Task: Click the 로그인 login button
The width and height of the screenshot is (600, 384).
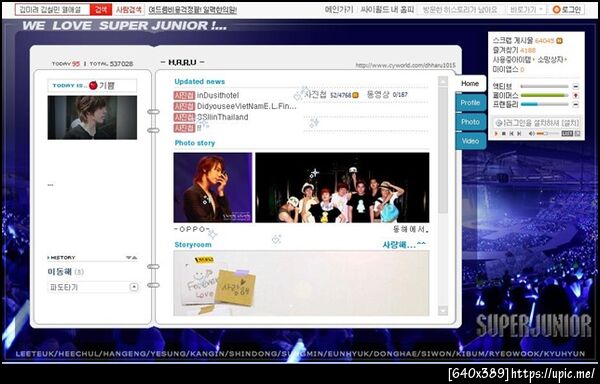Action: (567, 10)
